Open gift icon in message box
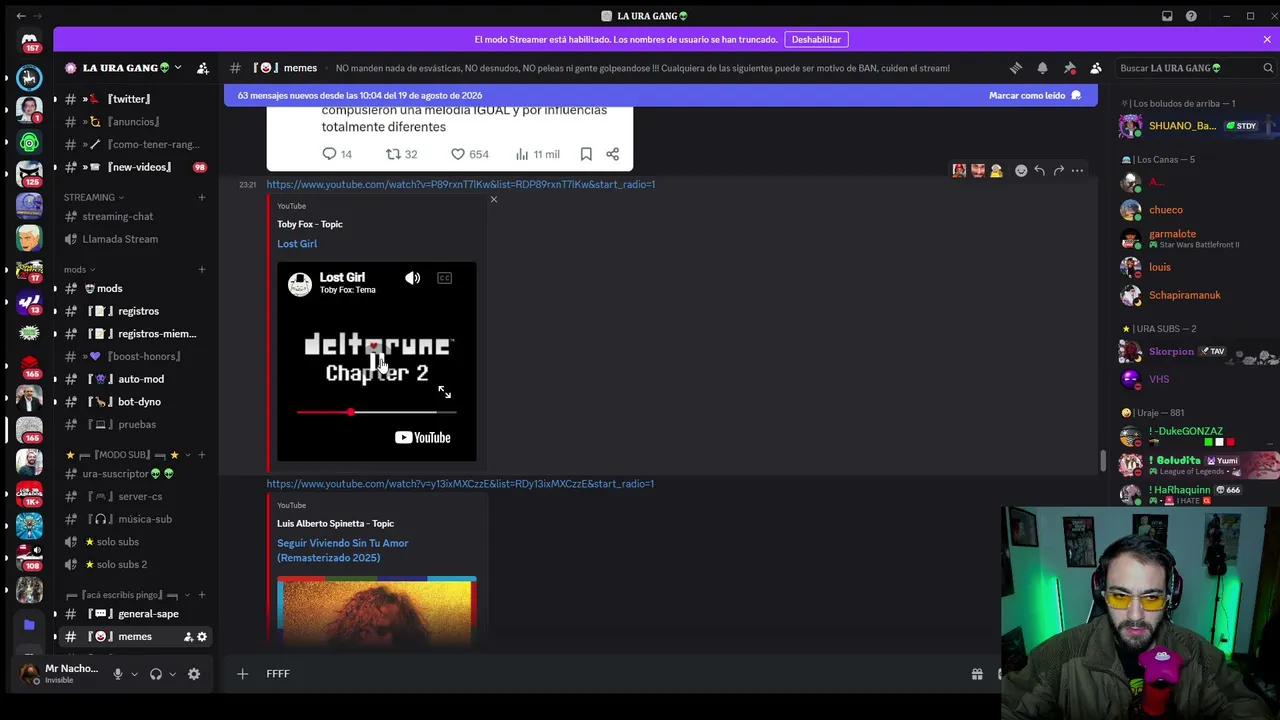Viewport: 1280px width, 720px height. (977, 674)
